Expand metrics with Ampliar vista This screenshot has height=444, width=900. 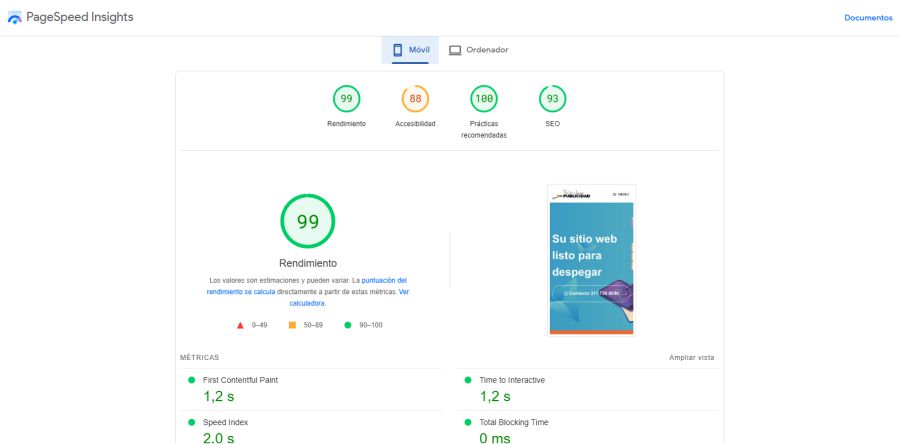[692, 357]
